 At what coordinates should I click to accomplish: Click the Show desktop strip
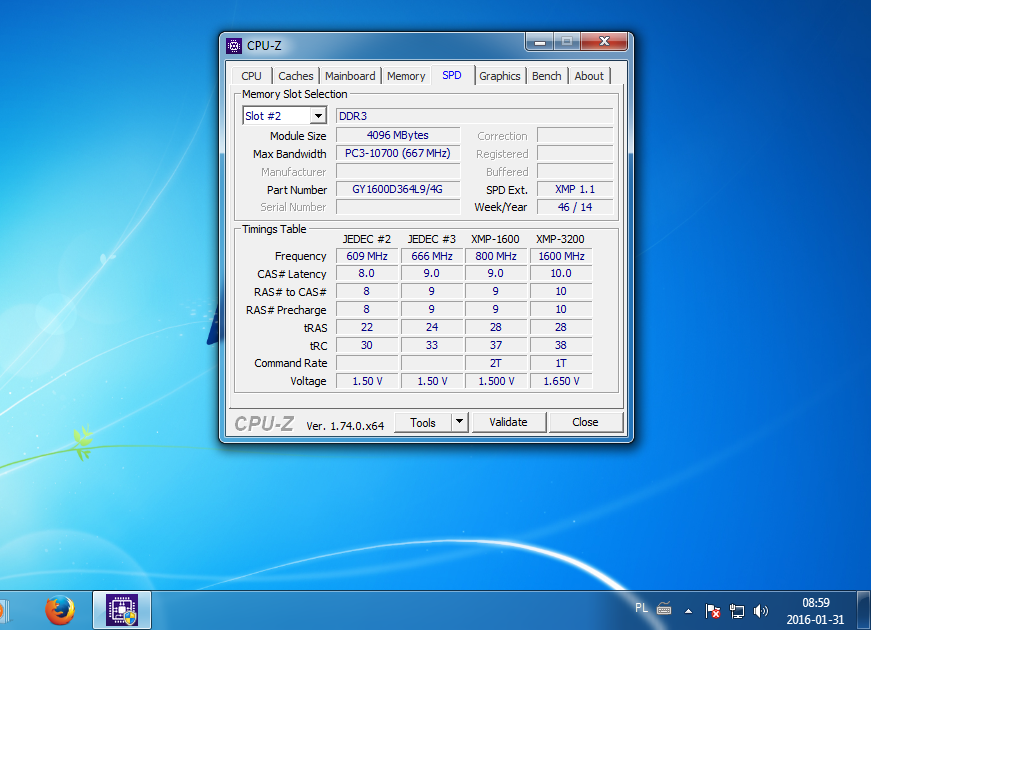tap(863, 611)
